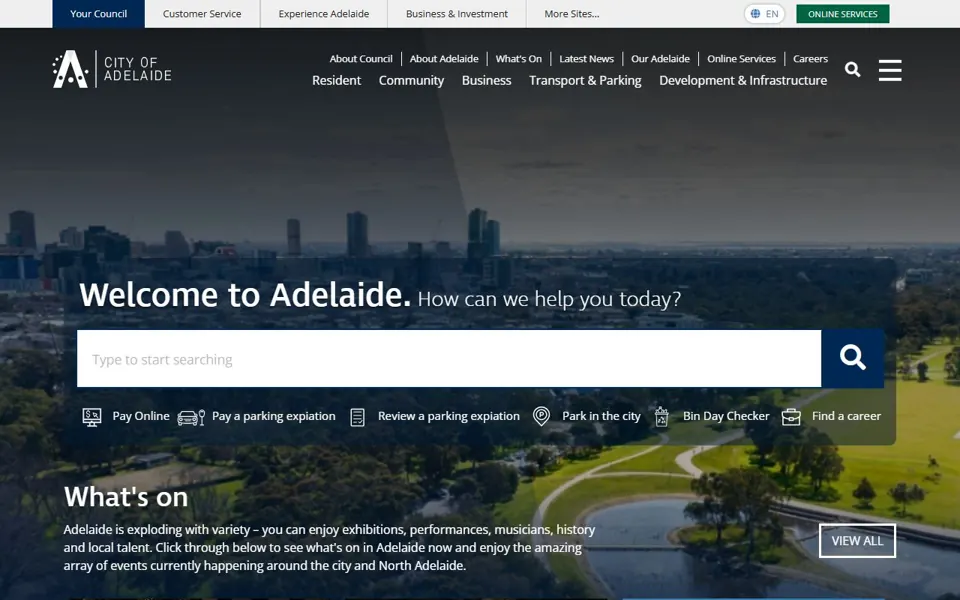Open the About Adelaide link
Screen dimensions: 960x600
444,59
